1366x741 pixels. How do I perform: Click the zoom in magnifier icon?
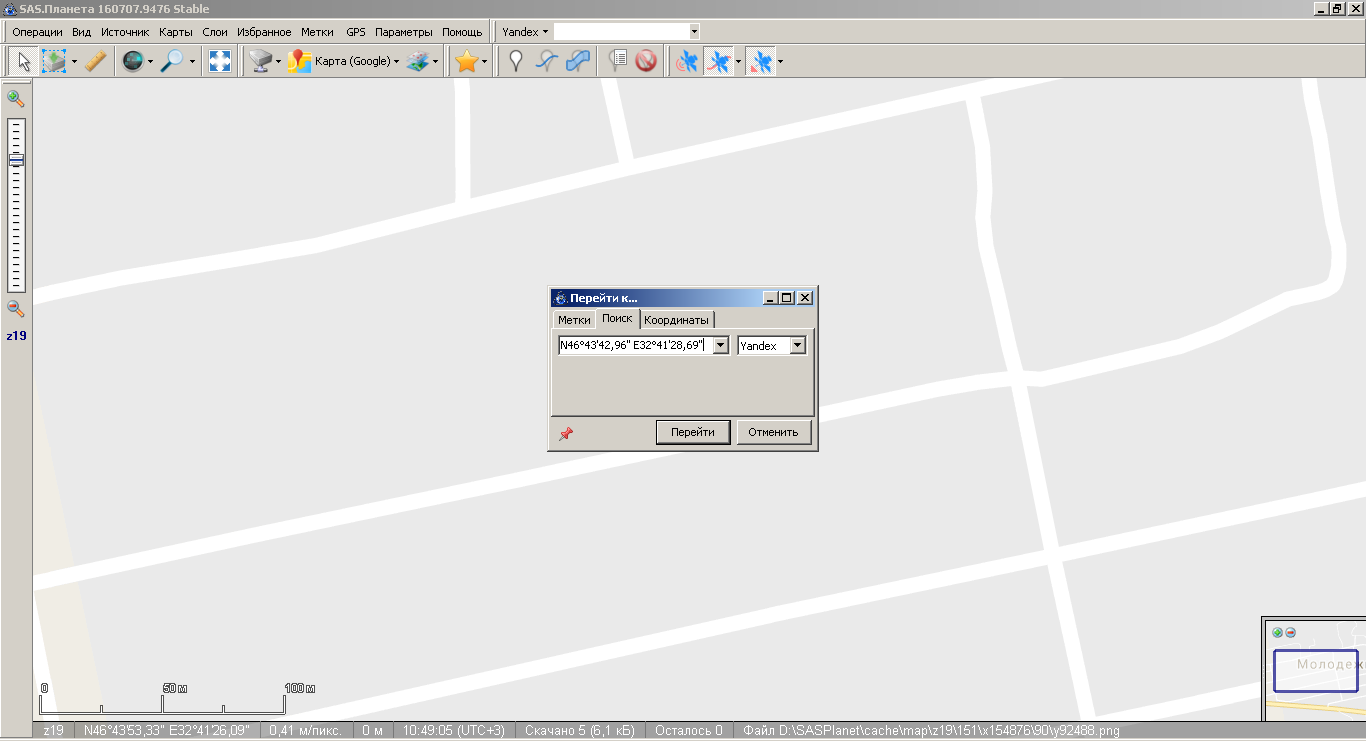[15, 98]
